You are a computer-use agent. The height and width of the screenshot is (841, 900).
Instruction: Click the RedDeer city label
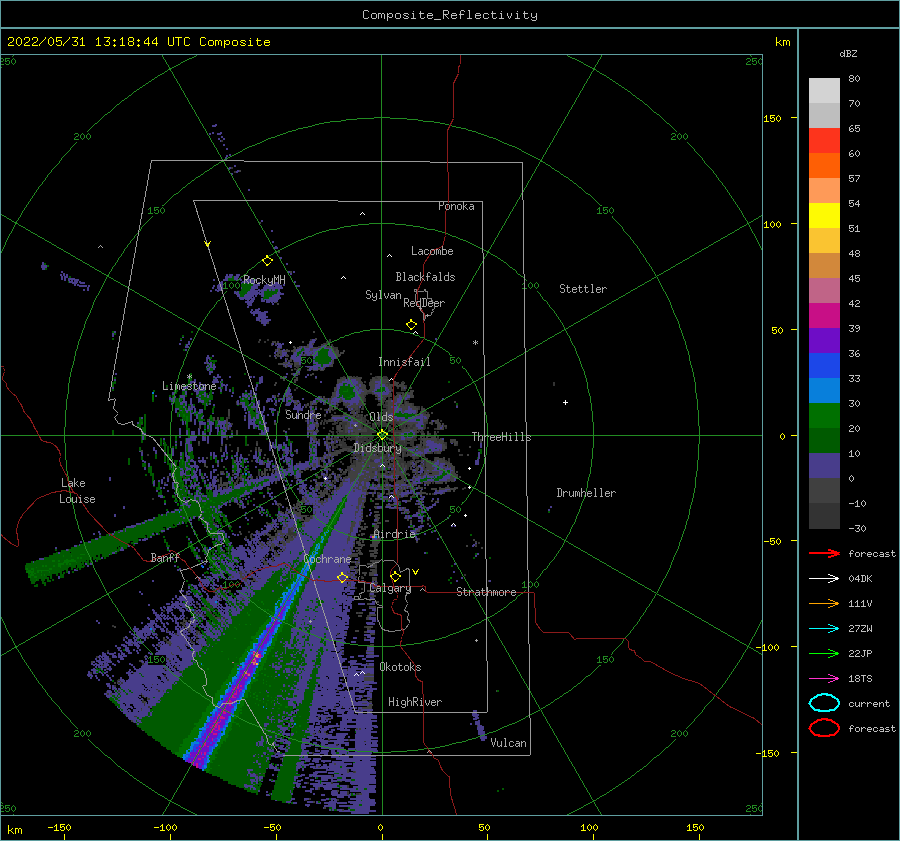pos(424,303)
